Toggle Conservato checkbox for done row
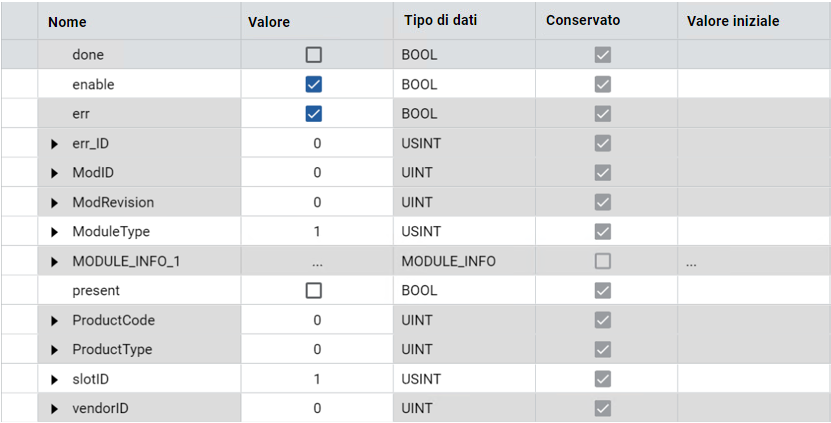The height and width of the screenshot is (423, 831). click(602, 55)
